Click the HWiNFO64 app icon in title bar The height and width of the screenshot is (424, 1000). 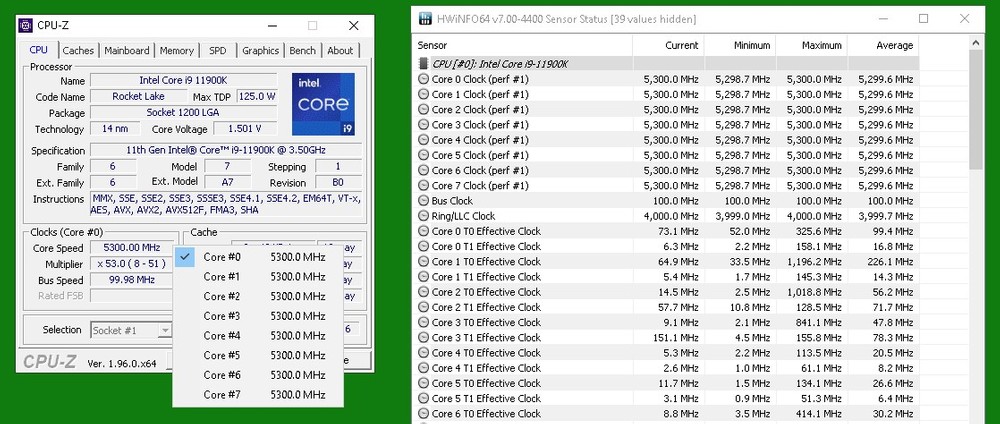pyautogui.click(x=425, y=19)
